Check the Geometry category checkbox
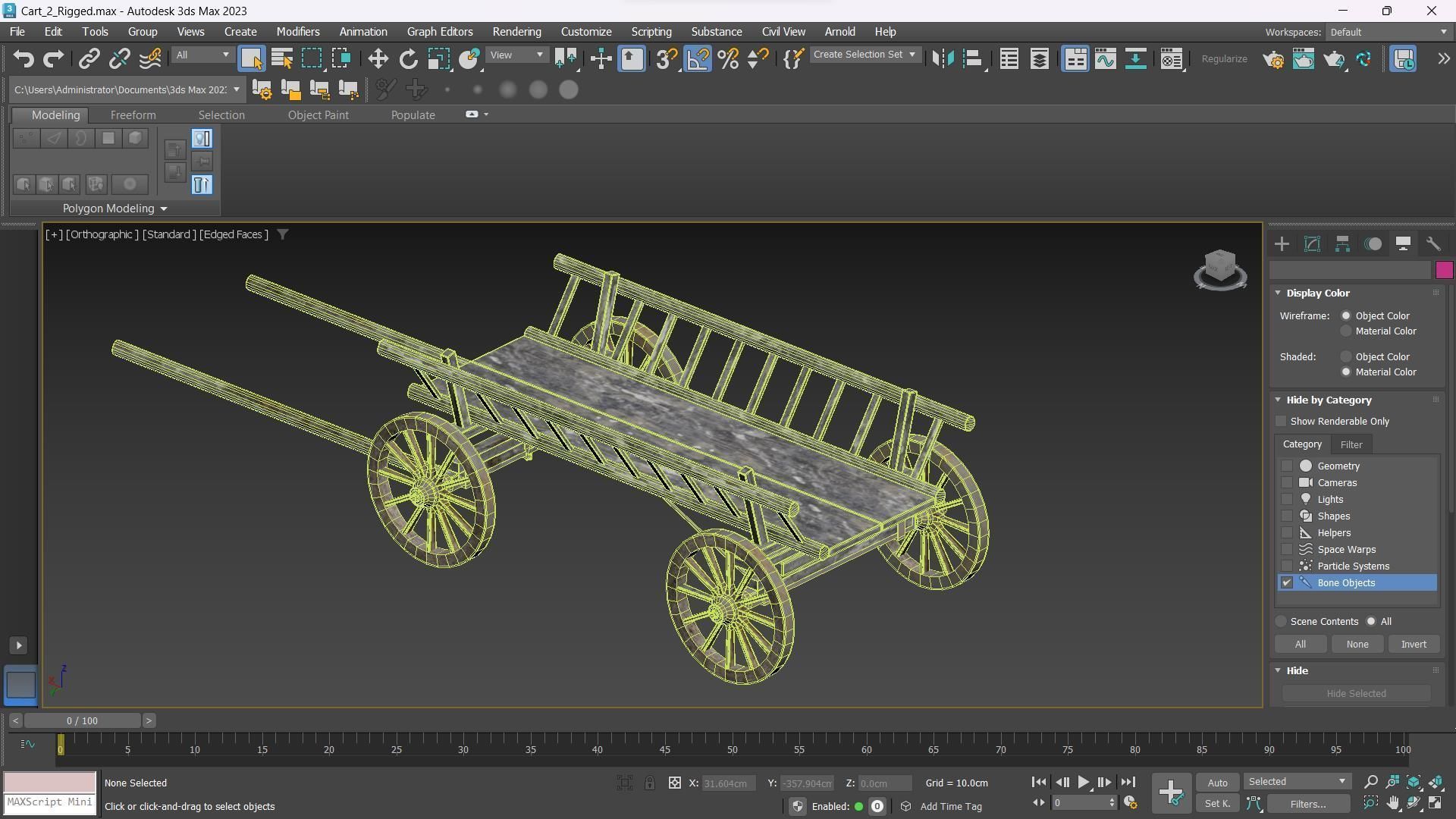Viewport: 1456px width, 819px height. tap(1287, 466)
